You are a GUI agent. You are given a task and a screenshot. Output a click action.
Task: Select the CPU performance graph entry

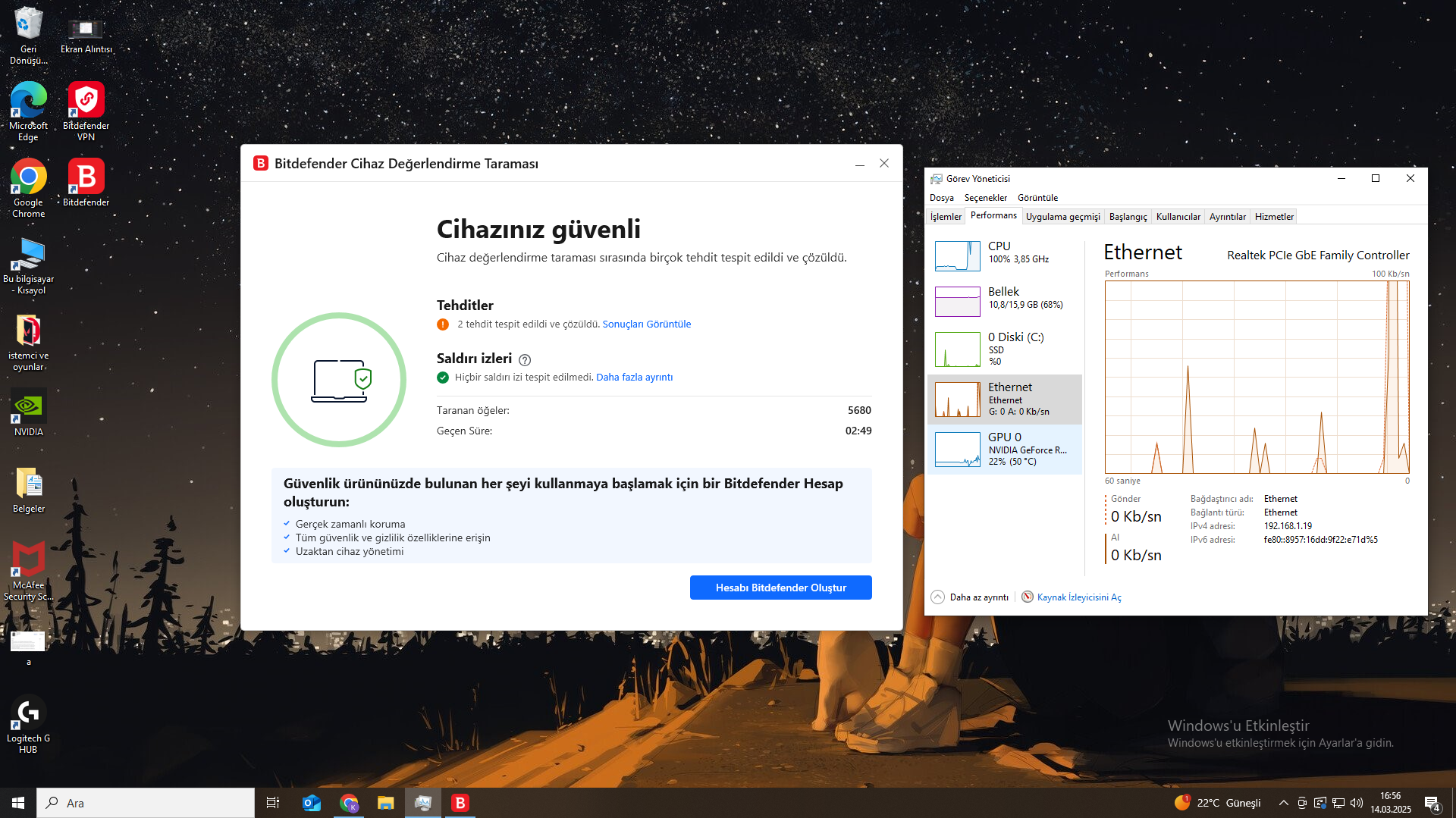click(x=1005, y=255)
